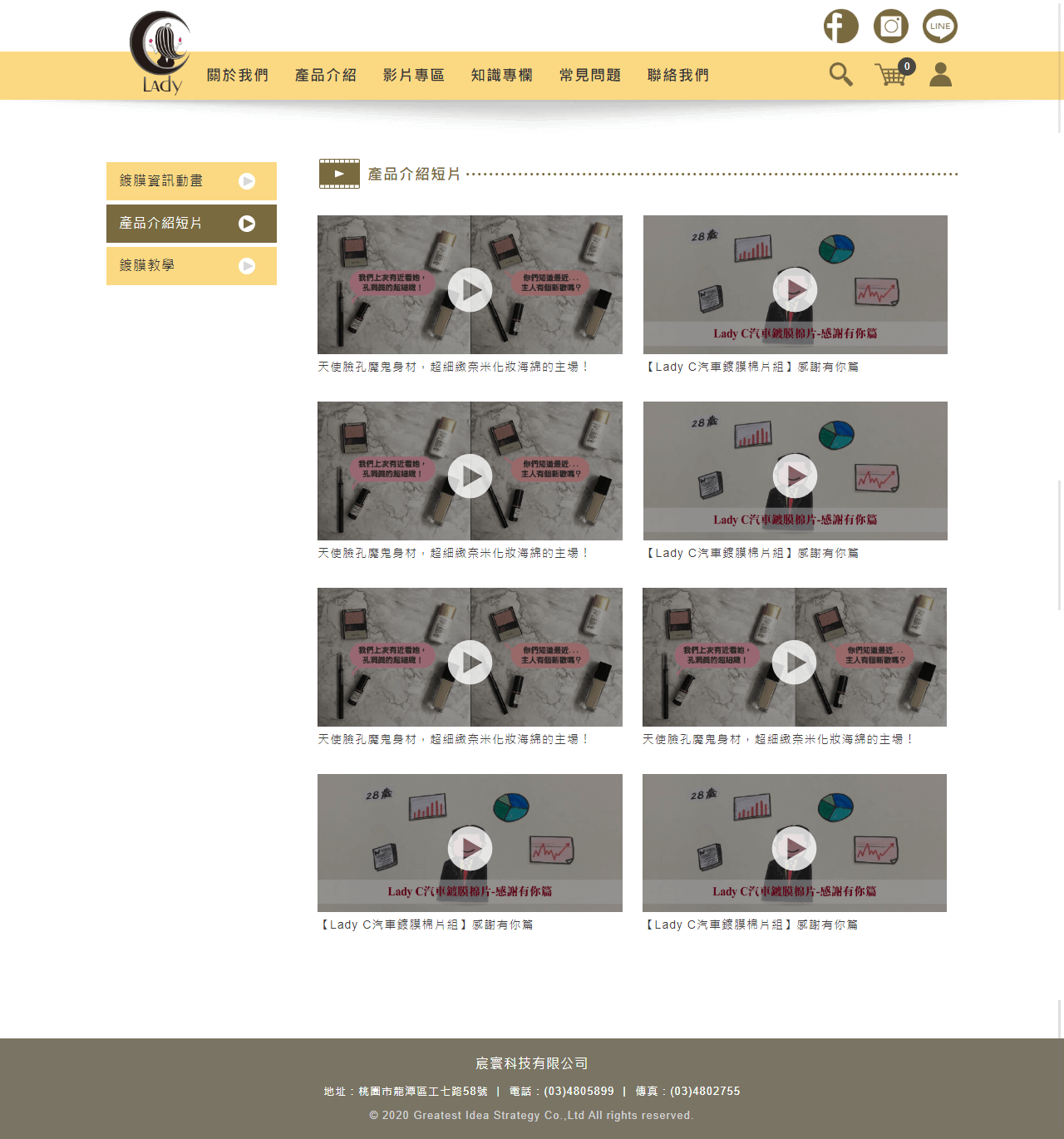Open the member account icon
This screenshot has width=1064, height=1139.
[940, 75]
